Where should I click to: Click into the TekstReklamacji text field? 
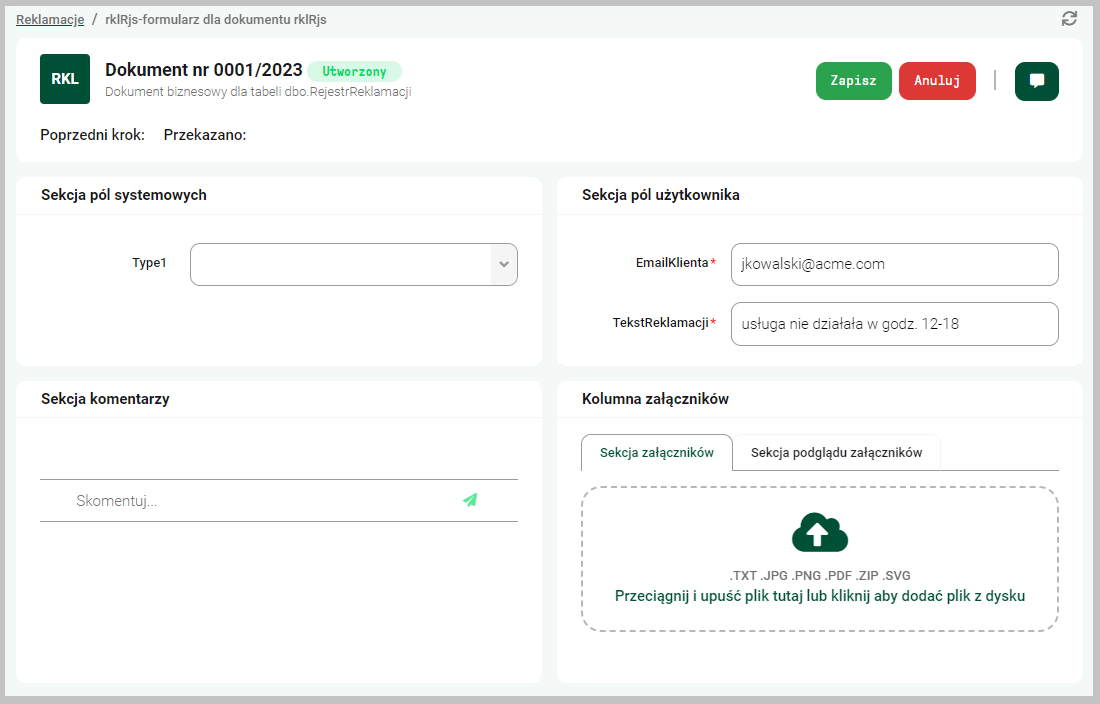tap(894, 323)
